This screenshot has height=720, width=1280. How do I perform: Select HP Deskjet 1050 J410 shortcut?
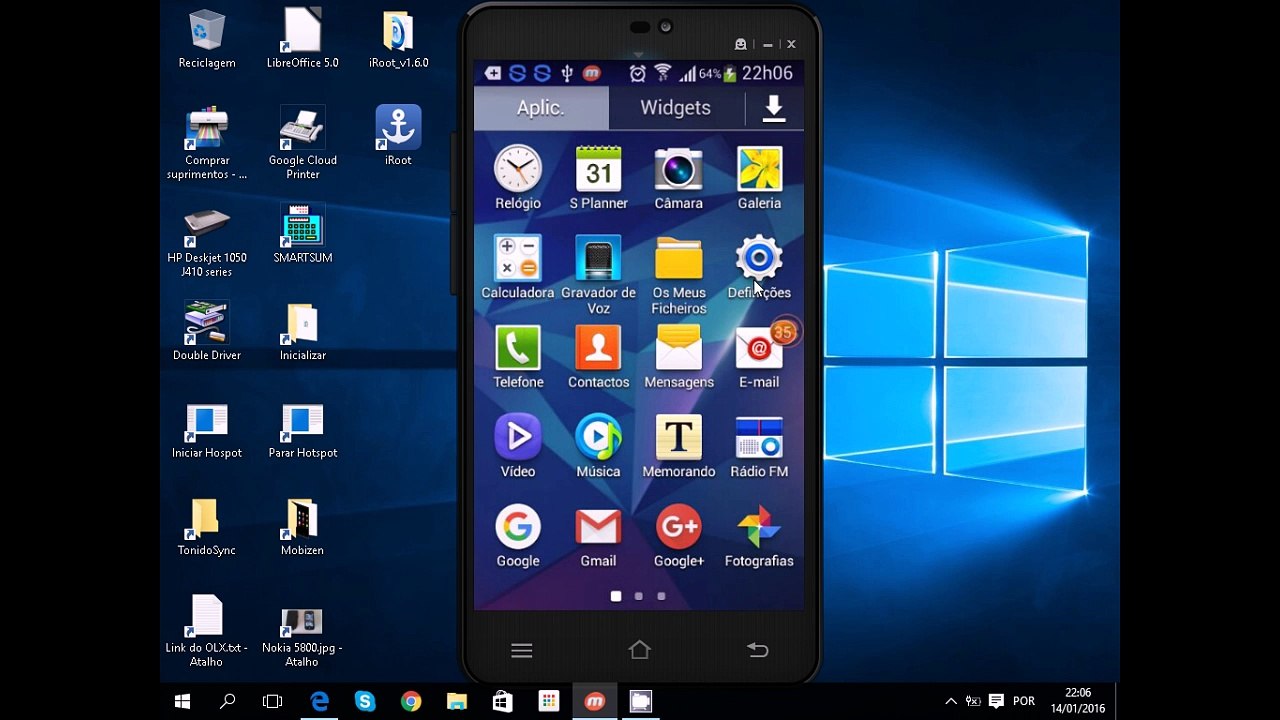click(x=207, y=241)
